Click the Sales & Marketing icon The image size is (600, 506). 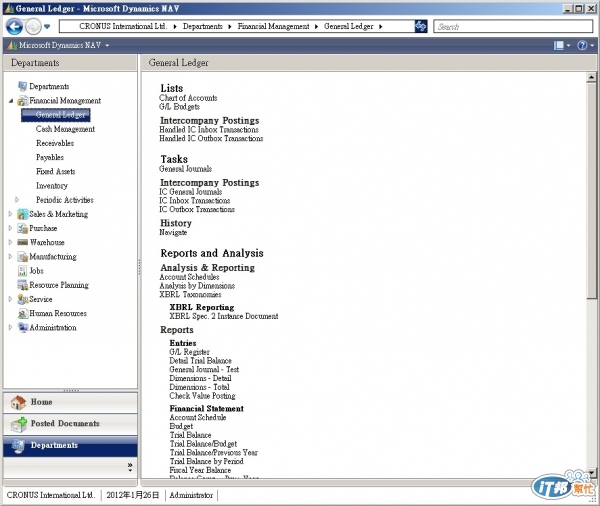click(23, 214)
